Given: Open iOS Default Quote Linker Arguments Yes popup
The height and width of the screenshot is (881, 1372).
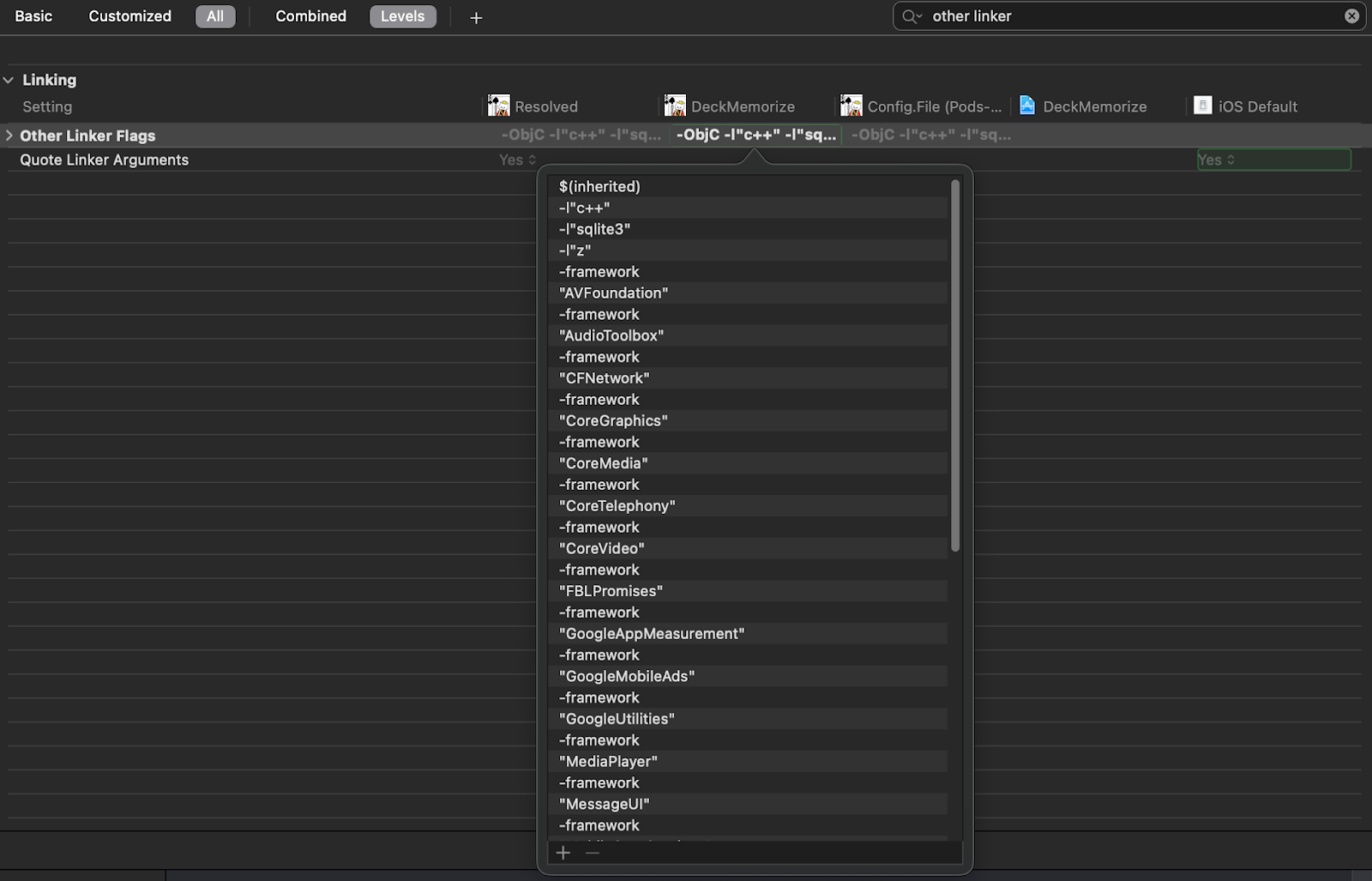Looking at the screenshot, I should pyautogui.click(x=1274, y=160).
